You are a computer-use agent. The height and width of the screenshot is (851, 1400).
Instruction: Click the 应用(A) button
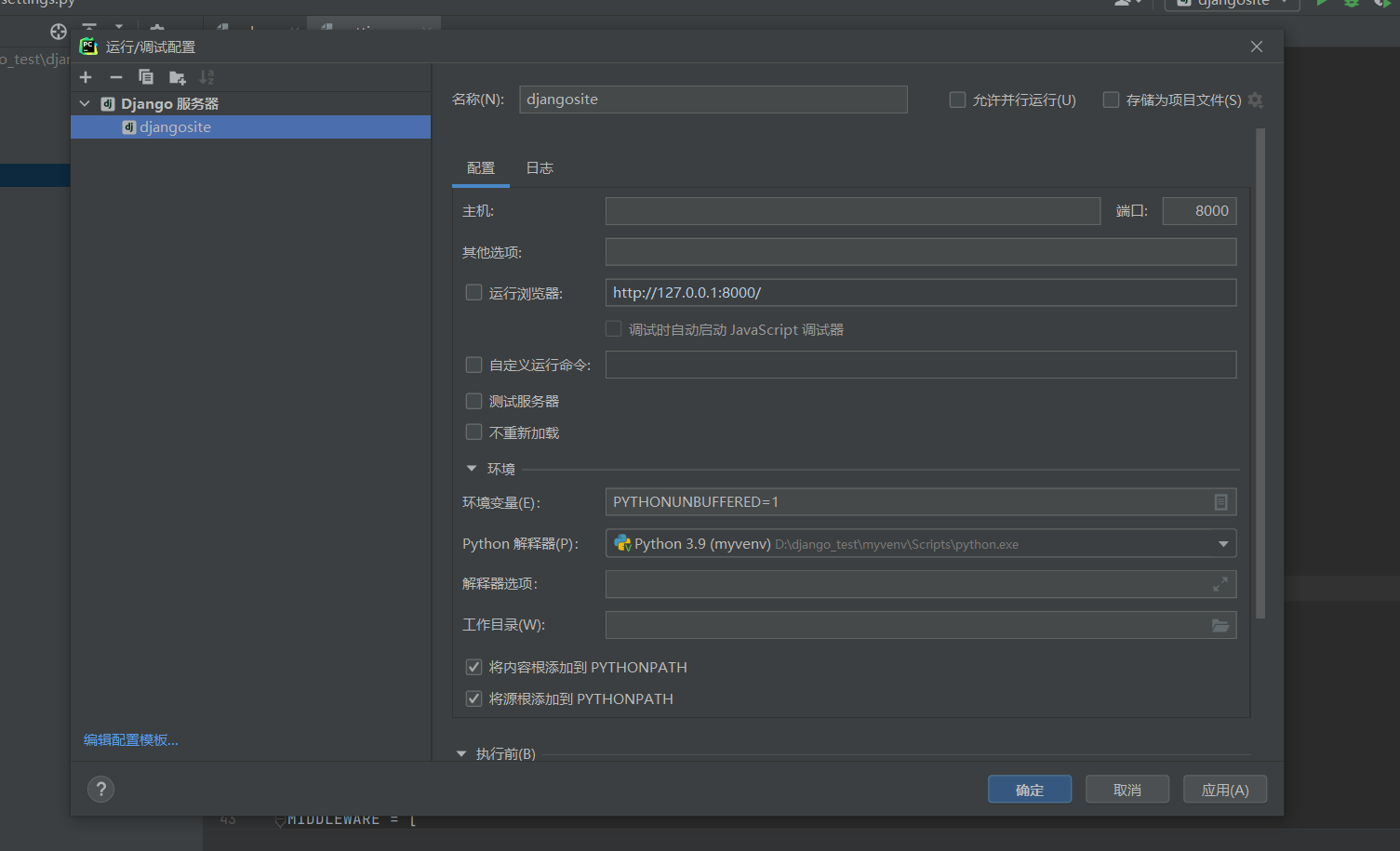pyautogui.click(x=1225, y=790)
